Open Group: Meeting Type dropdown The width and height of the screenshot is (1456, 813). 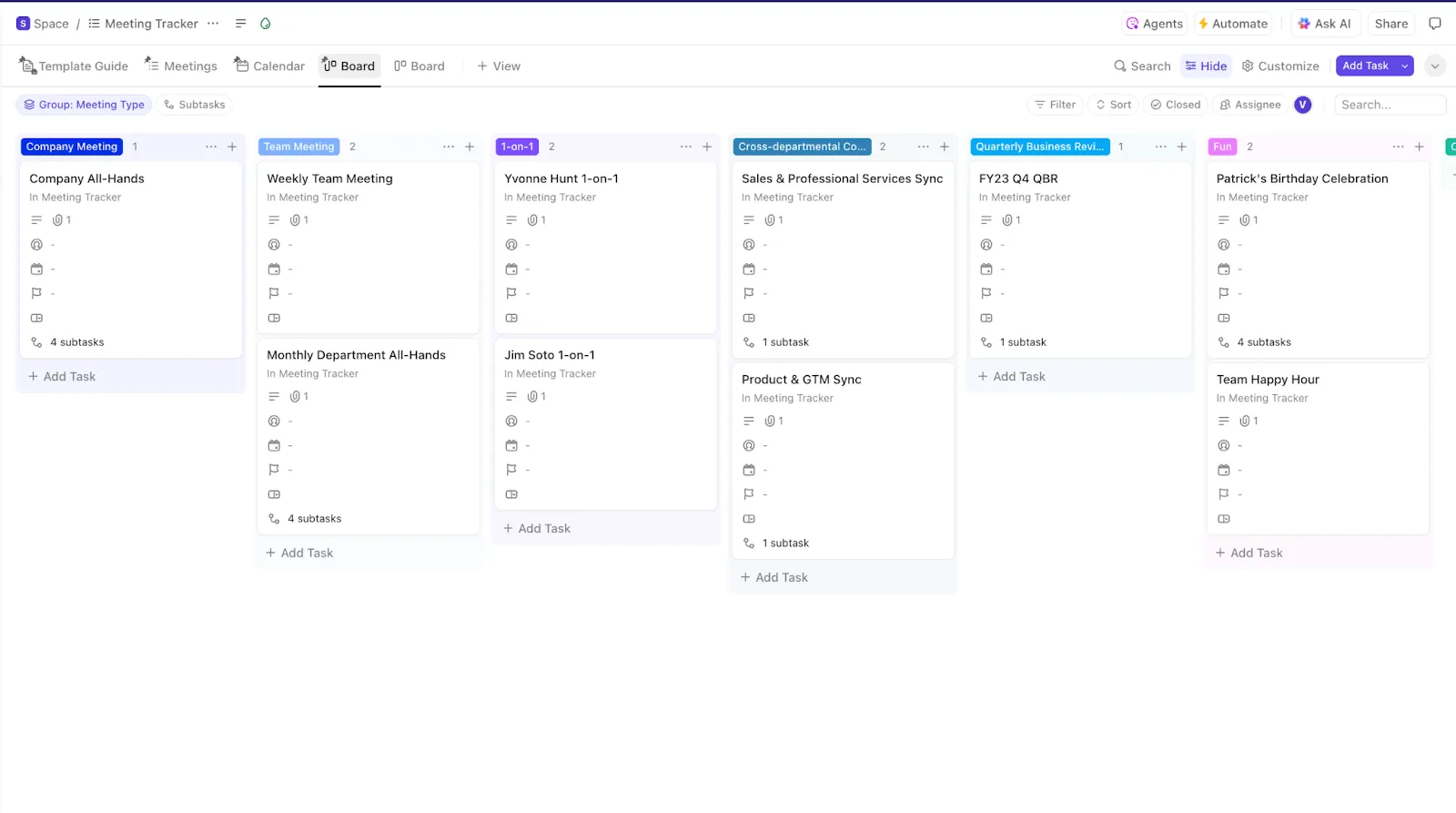[84, 105]
